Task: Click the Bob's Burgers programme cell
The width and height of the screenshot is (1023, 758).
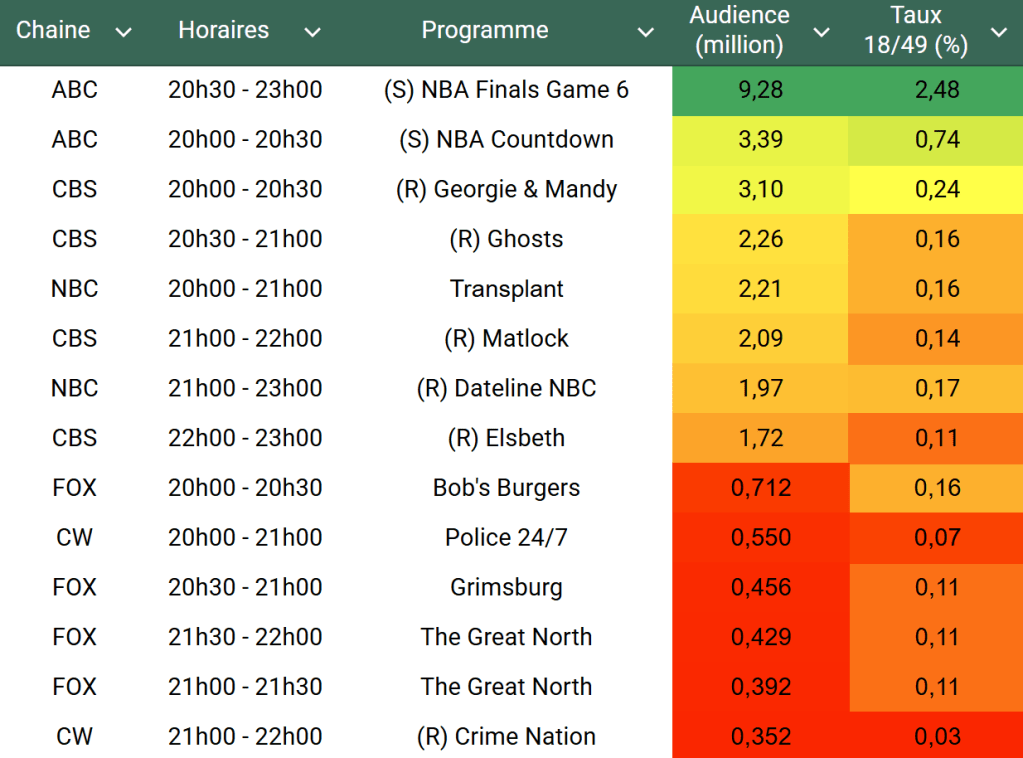Action: [x=506, y=488]
